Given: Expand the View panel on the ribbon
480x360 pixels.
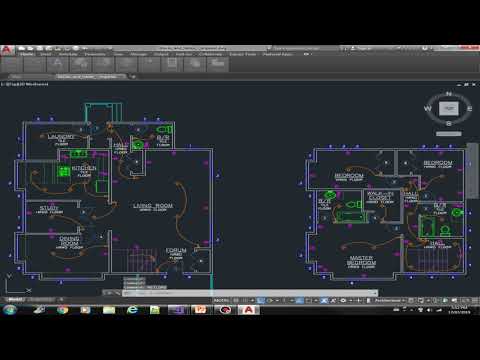Looking at the screenshot, I should [x=218, y=64].
